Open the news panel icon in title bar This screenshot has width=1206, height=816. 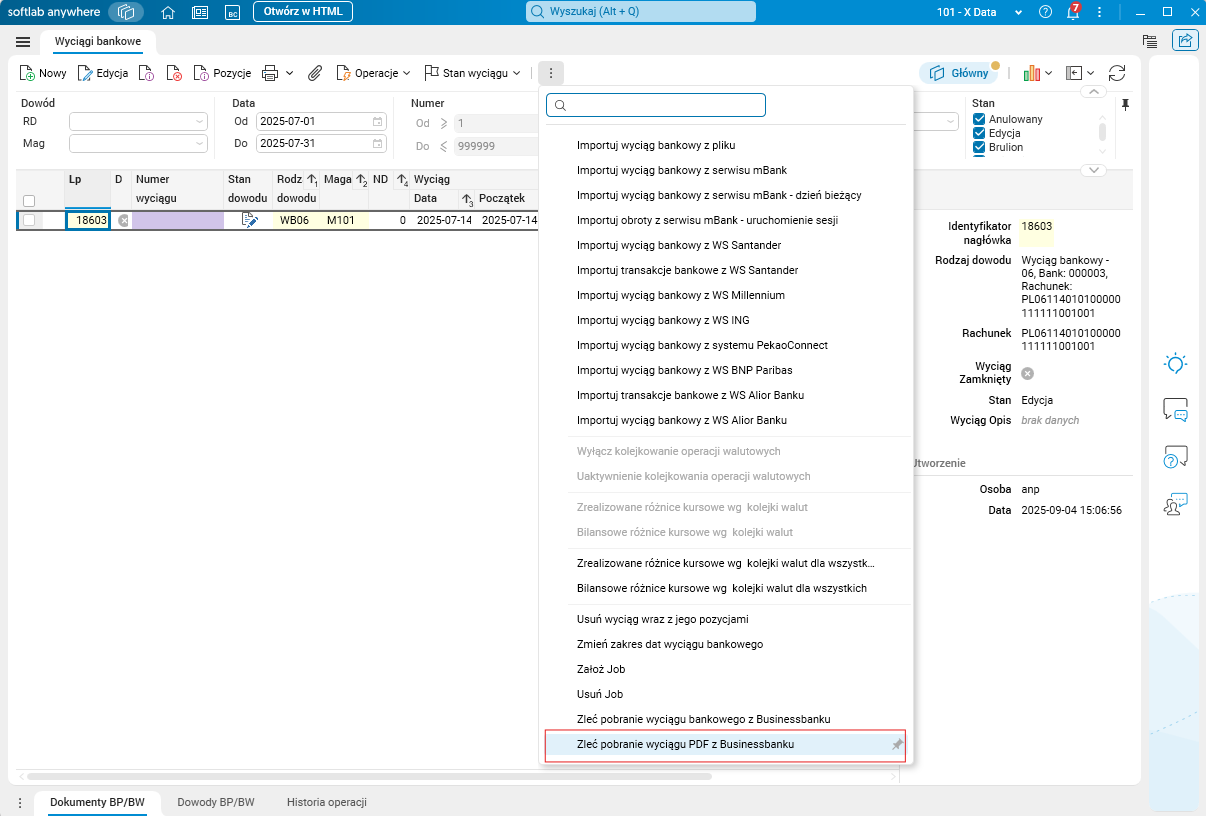[x=200, y=12]
